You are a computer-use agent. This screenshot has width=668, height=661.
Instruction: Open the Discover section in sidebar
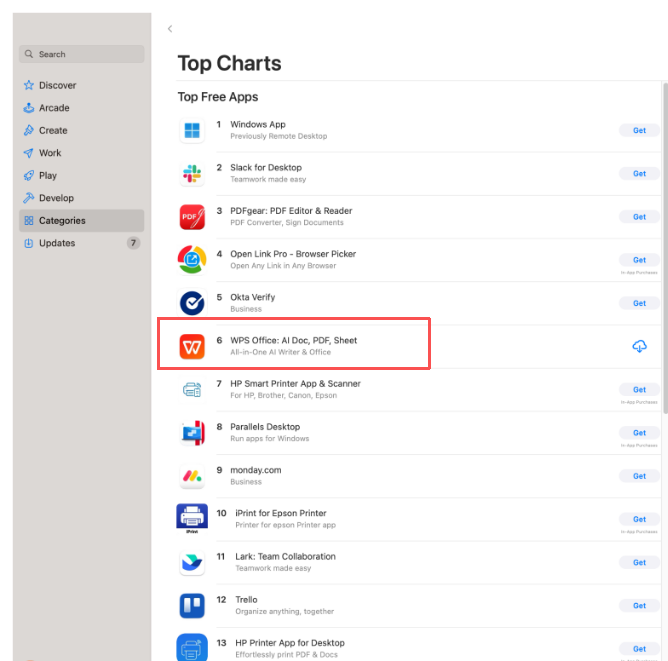tap(57, 86)
